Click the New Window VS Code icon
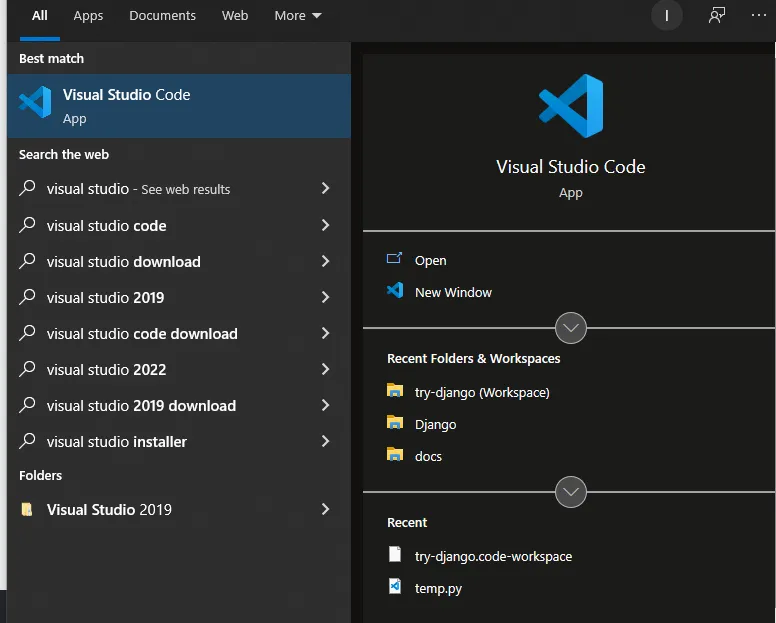This screenshot has width=776, height=623. 395,291
